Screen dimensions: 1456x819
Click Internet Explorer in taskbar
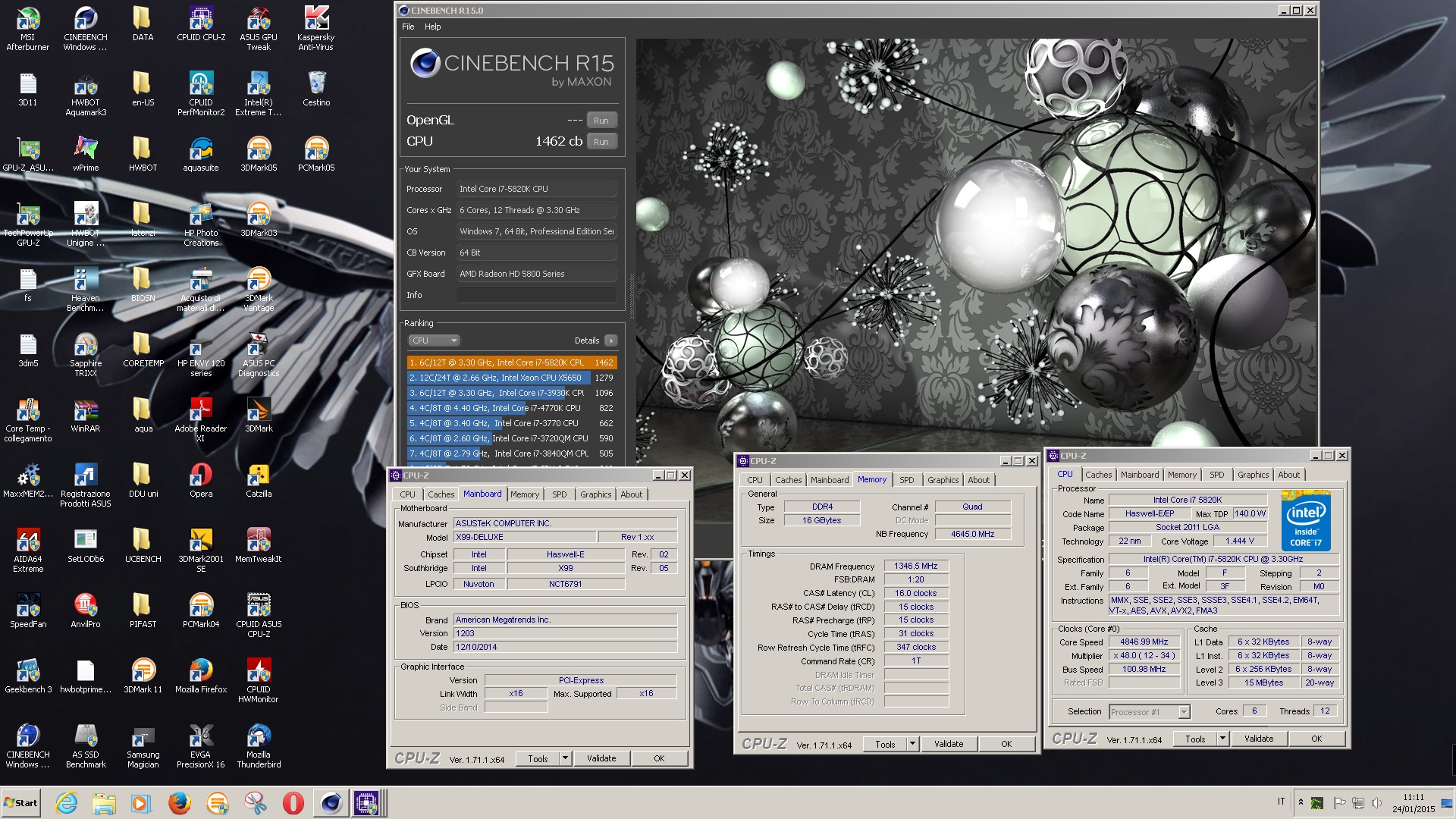pyautogui.click(x=67, y=803)
